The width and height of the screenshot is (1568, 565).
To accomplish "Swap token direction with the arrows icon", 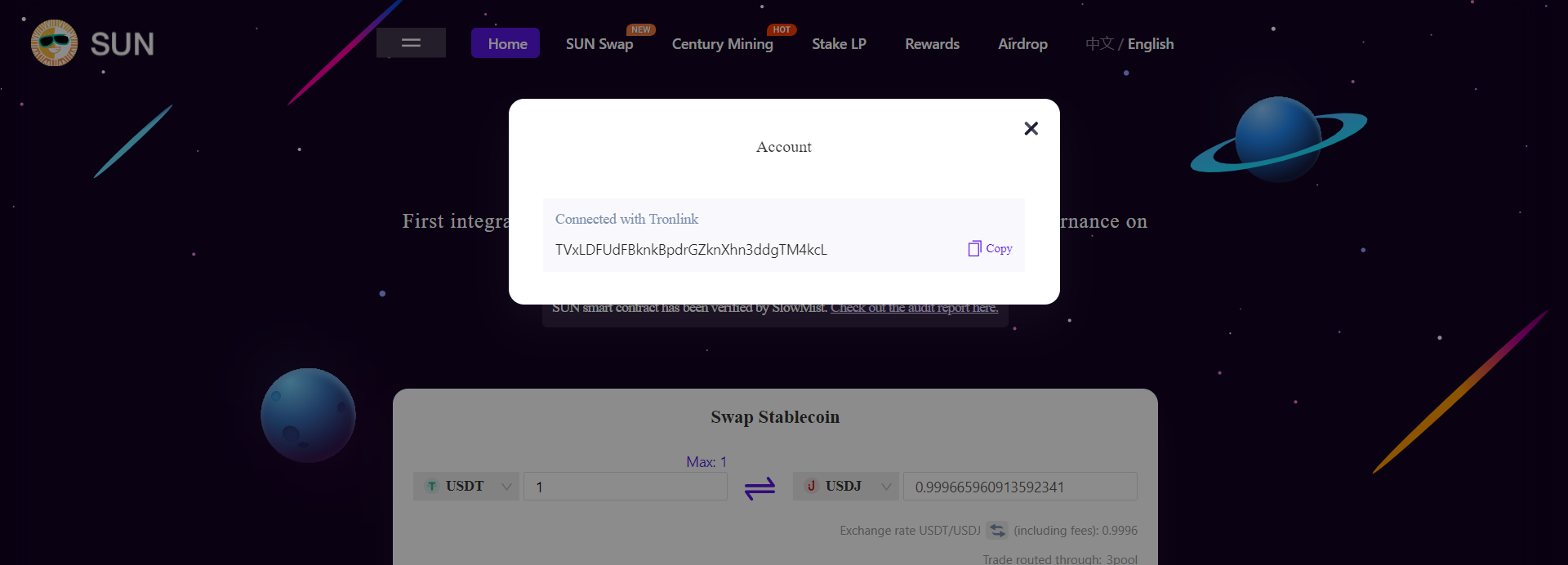I will click(x=759, y=488).
